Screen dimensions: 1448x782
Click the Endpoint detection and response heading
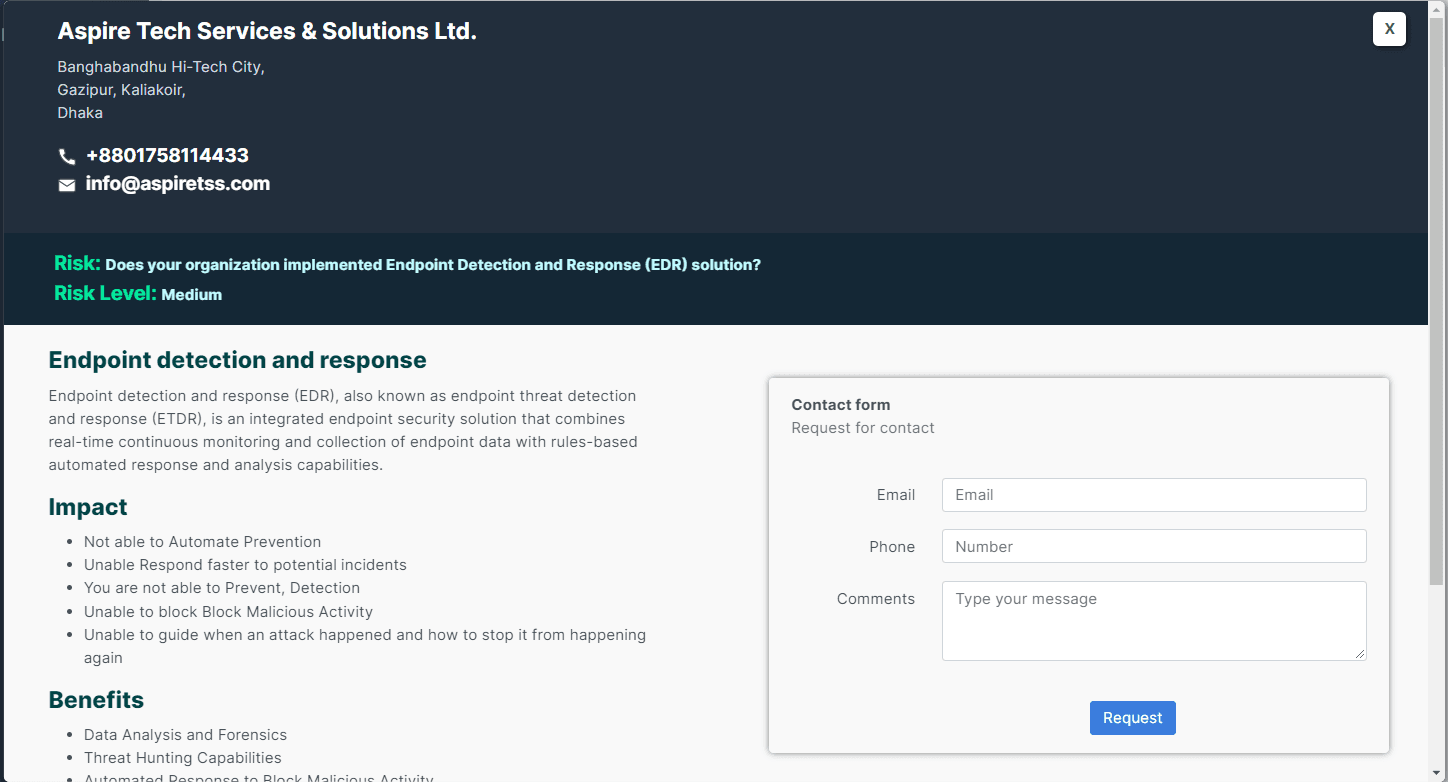[237, 360]
